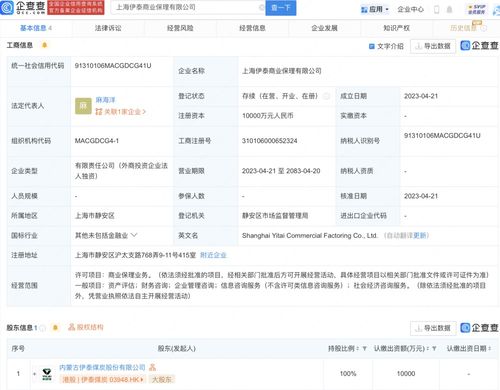Screen dimensions: 500x390
Task: Sort by 认缴出资额(万元) column arrows
Action: pos(428,349)
